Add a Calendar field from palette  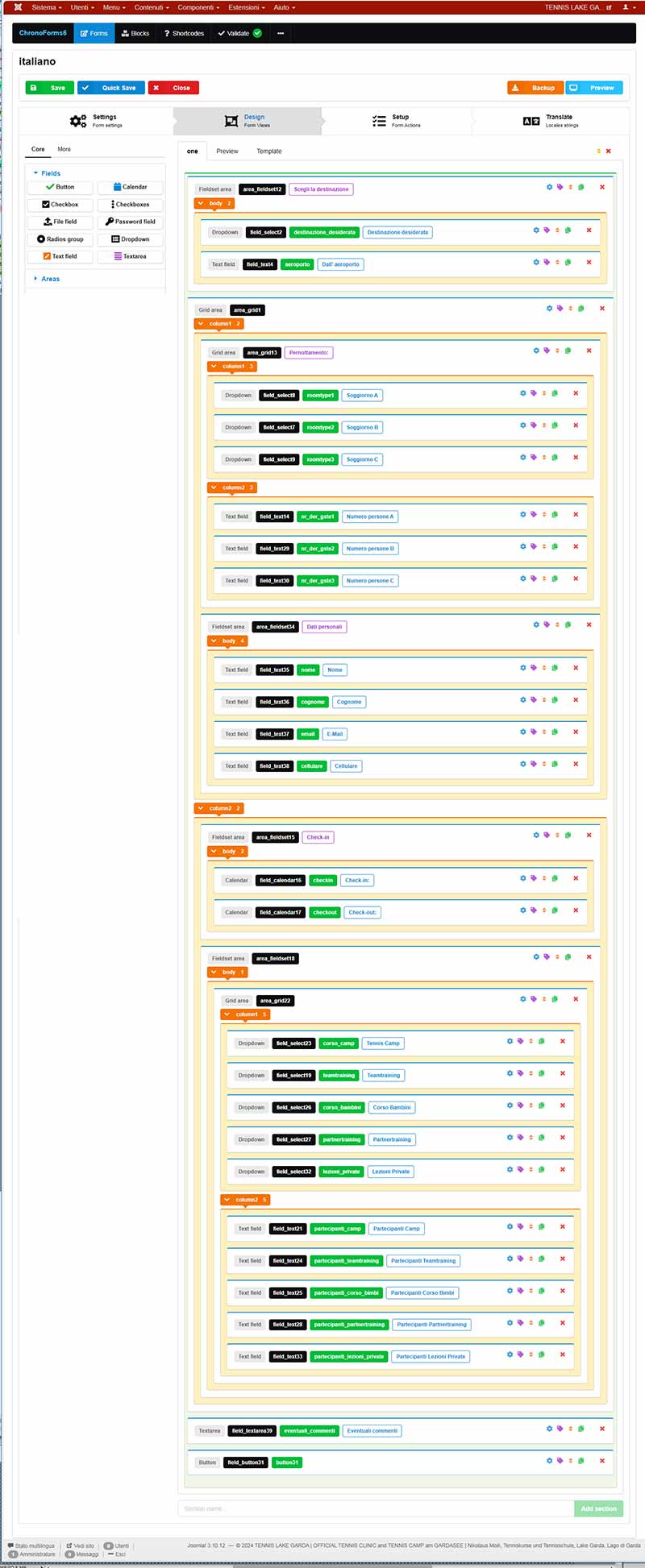(x=131, y=187)
